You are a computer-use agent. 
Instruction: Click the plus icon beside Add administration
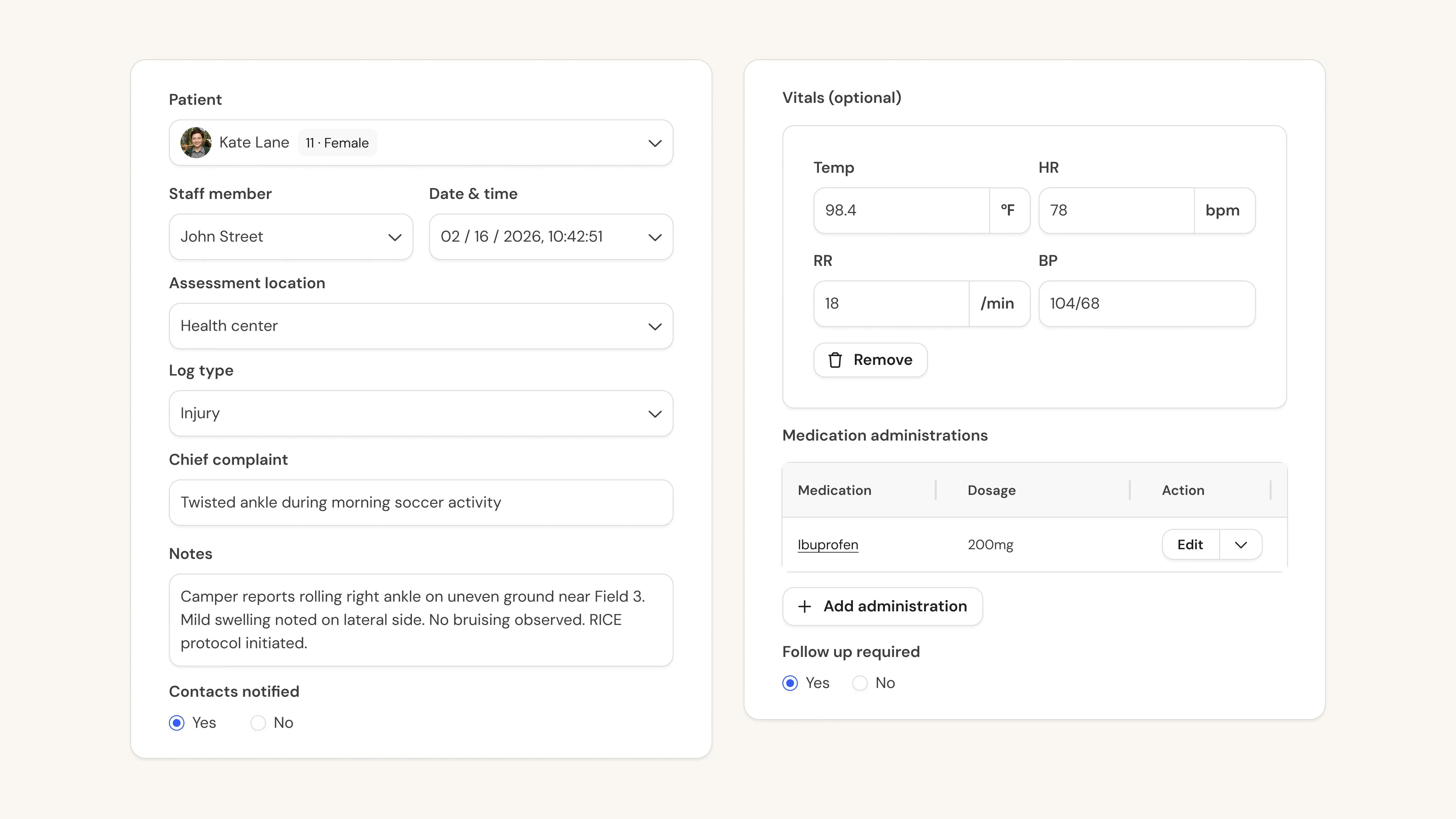(804, 606)
